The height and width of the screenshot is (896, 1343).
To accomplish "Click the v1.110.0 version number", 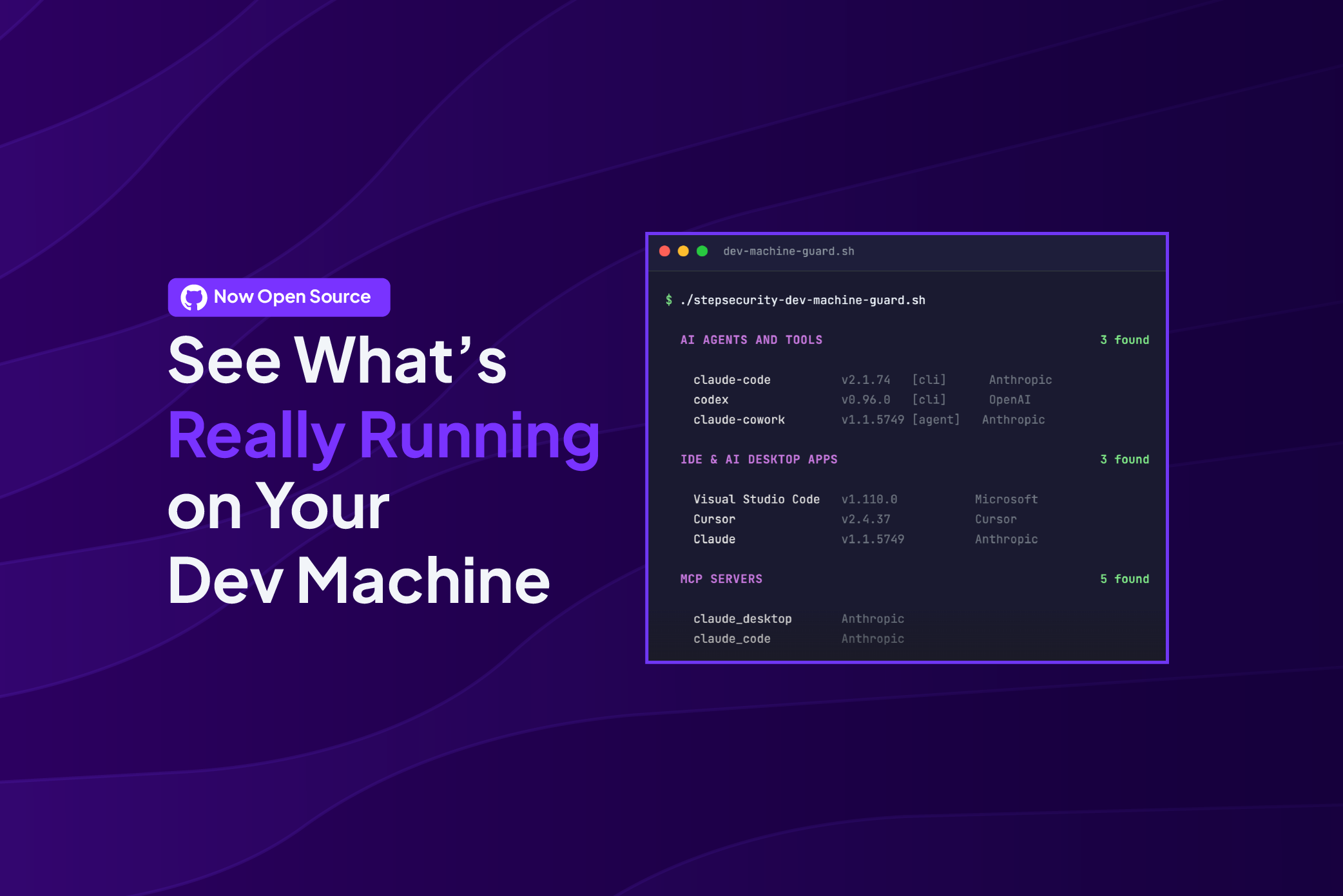I will [x=869, y=499].
